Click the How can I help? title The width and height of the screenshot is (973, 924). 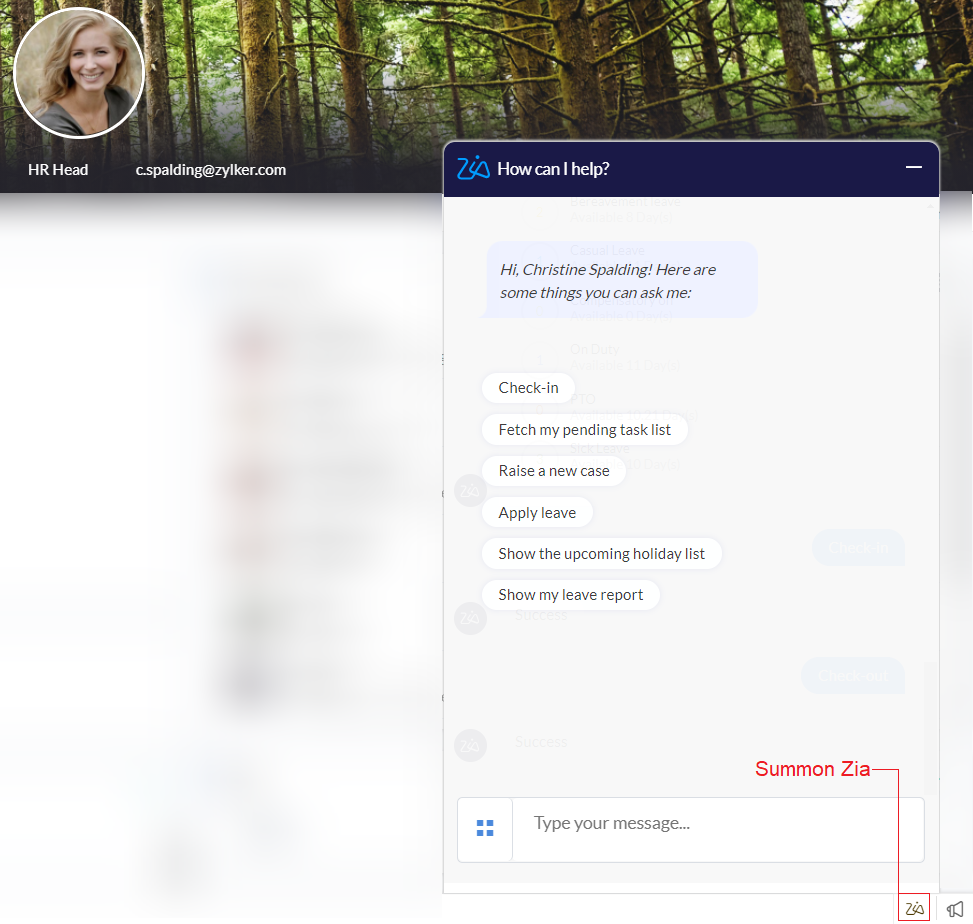553,169
